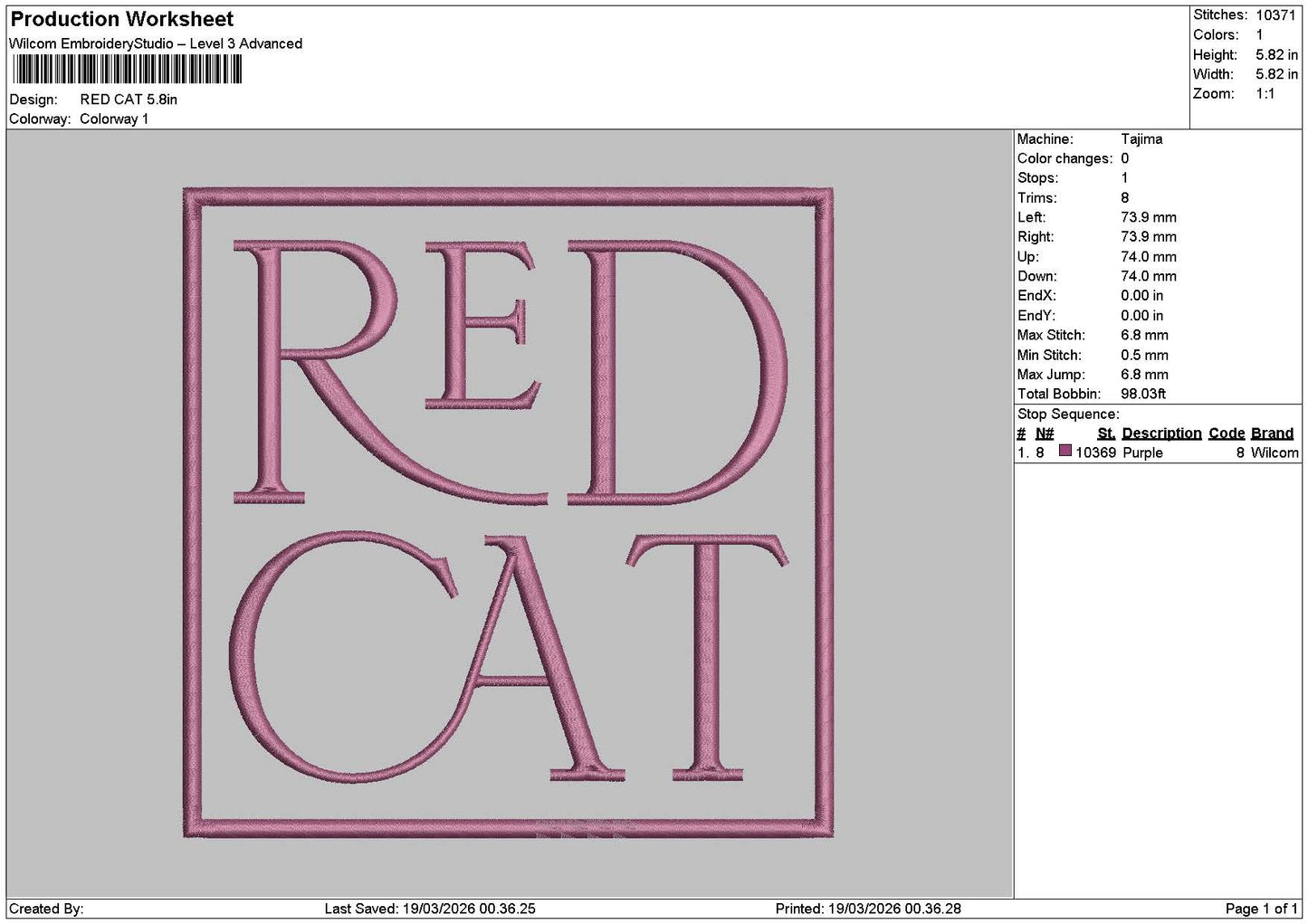Select the Color changes value '0'

[x=1125, y=158]
